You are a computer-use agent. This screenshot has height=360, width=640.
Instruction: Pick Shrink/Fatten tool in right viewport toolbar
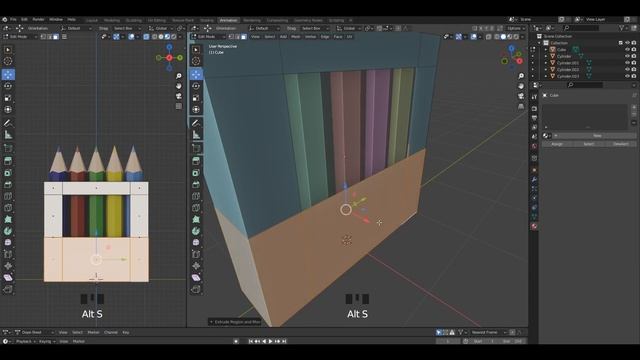(196, 266)
